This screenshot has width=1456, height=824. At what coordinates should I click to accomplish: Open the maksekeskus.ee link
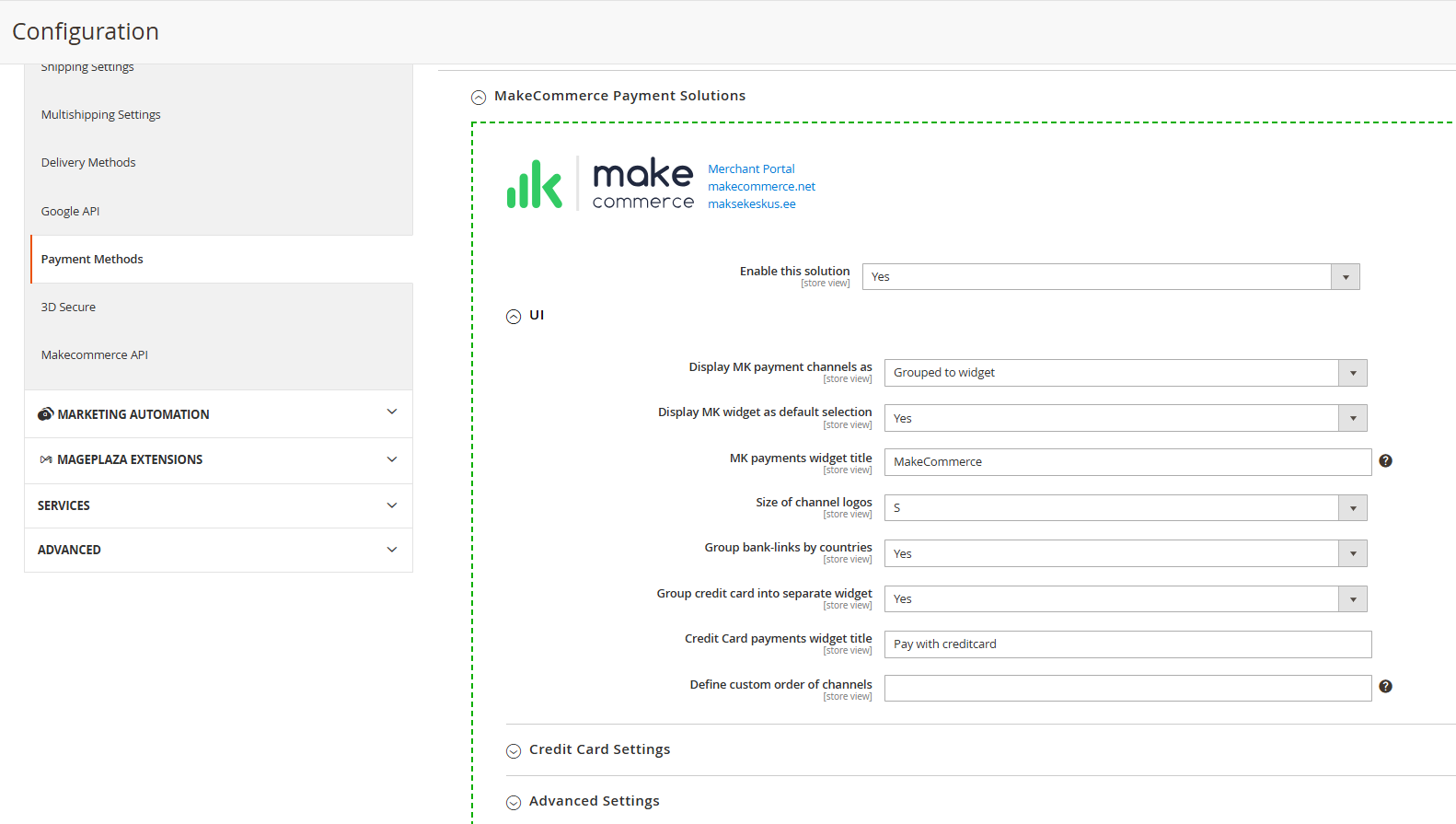(x=751, y=204)
